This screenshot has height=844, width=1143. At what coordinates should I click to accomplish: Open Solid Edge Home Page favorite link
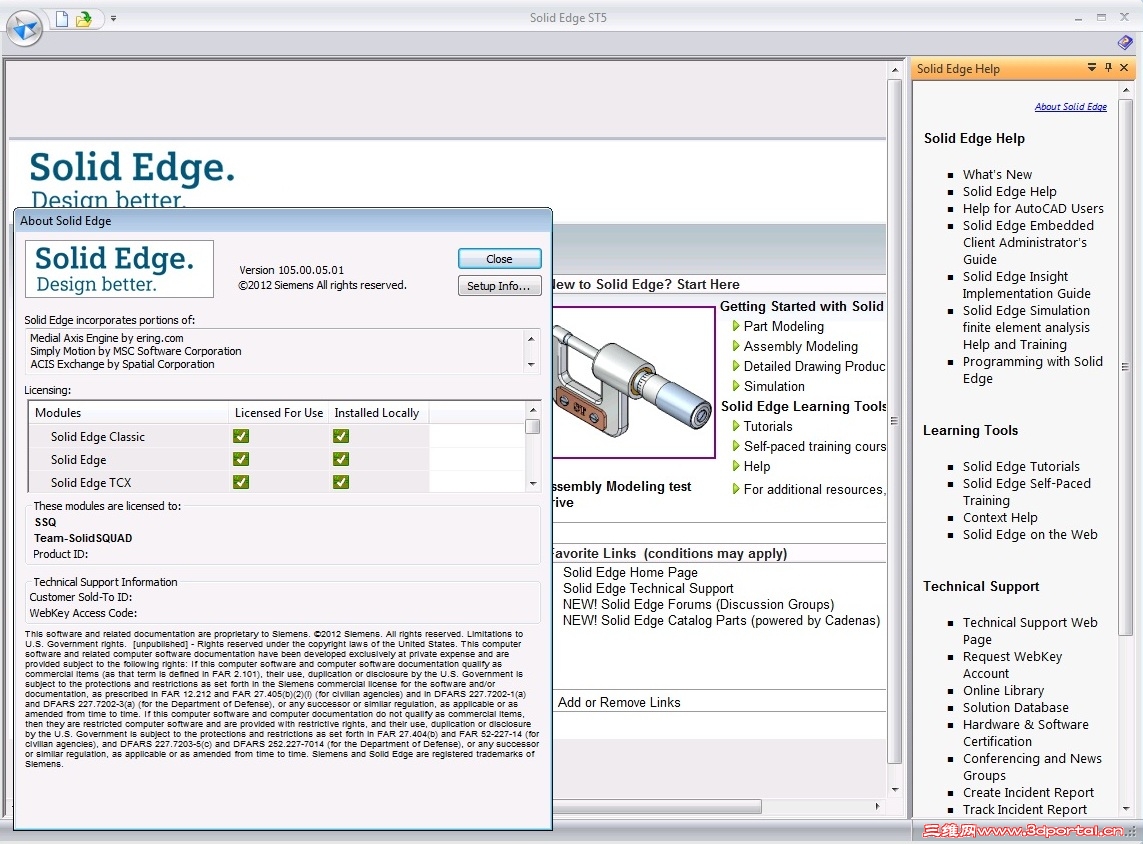(x=630, y=573)
